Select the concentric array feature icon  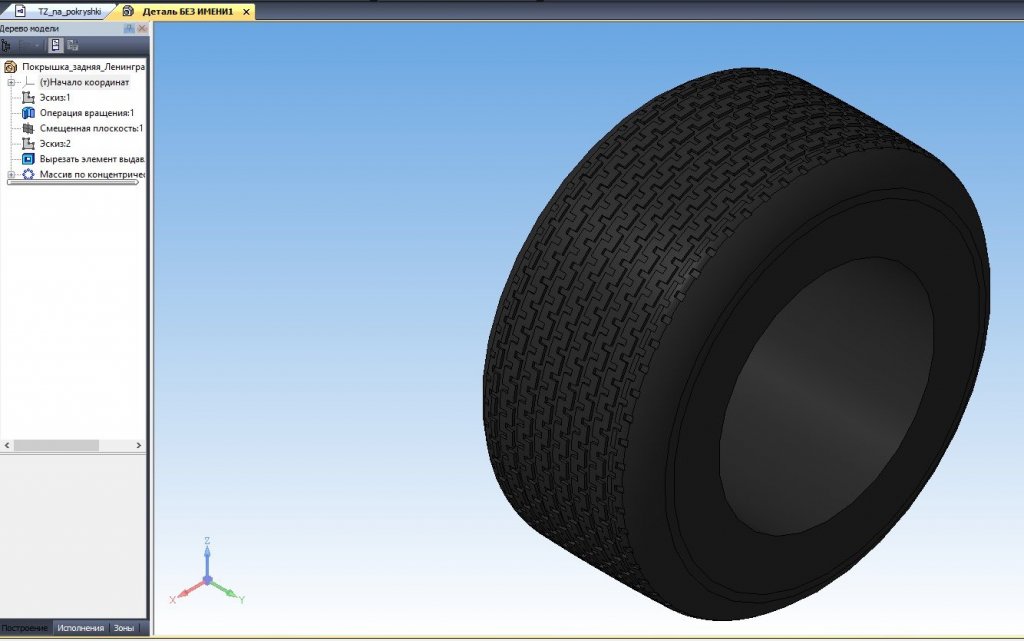(28, 175)
